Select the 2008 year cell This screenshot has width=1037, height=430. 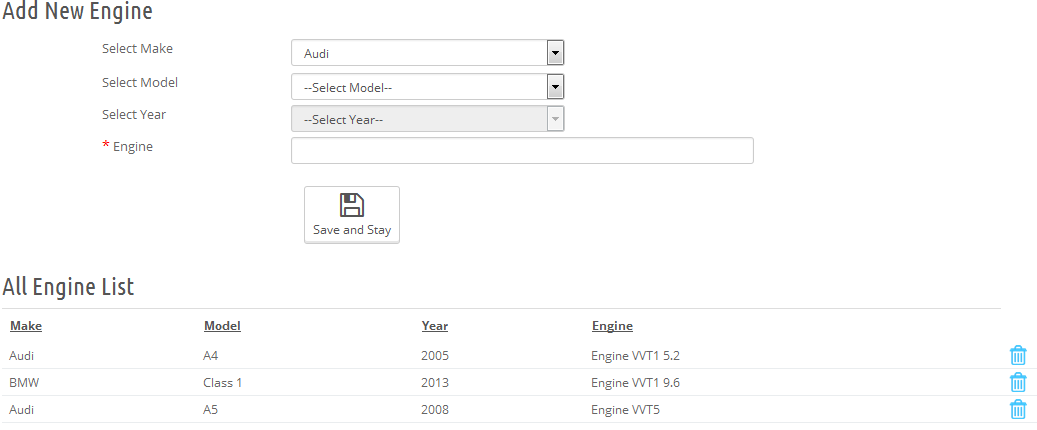point(435,409)
